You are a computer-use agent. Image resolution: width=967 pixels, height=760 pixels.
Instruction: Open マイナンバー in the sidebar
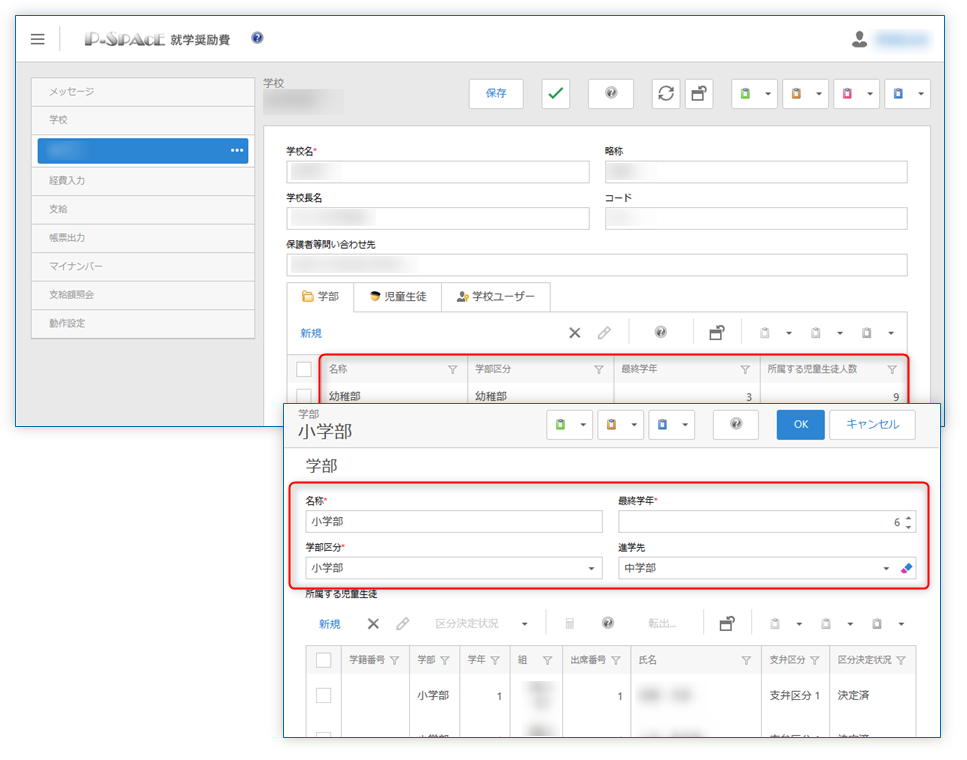pos(143,266)
